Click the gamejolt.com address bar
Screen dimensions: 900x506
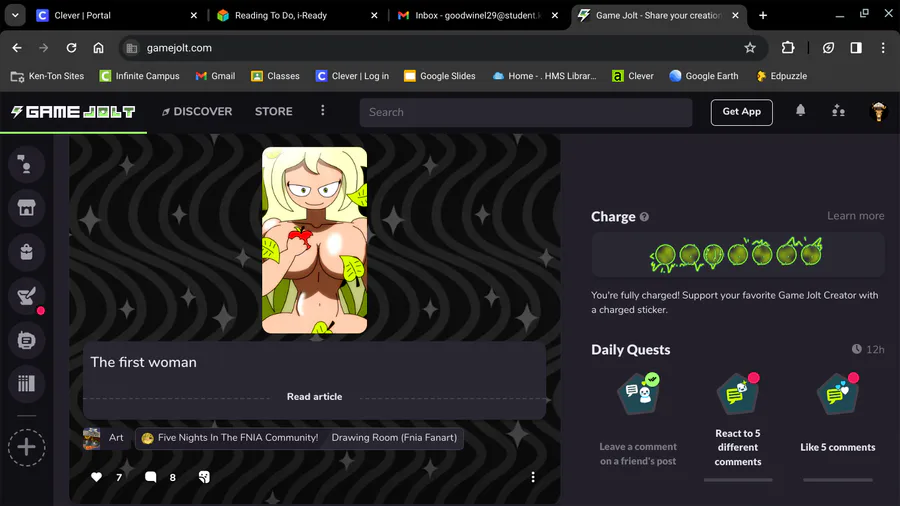coord(443,48)
